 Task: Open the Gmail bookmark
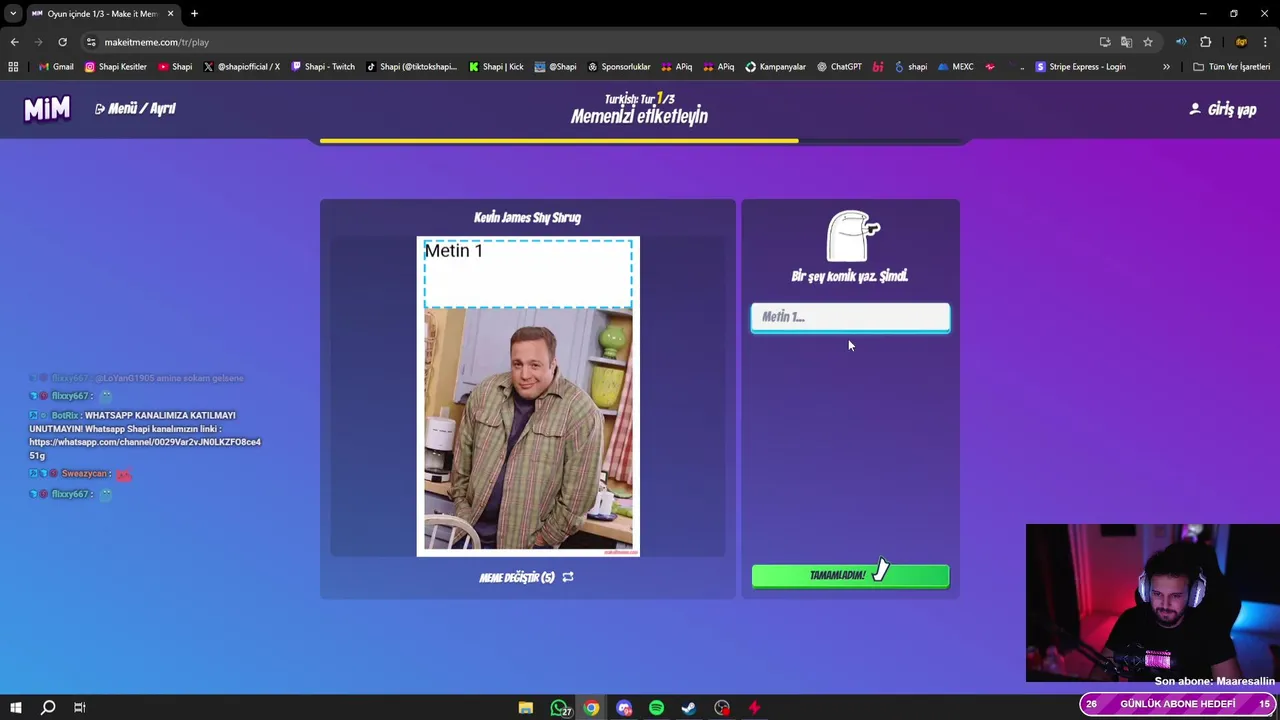coord(56,67)
